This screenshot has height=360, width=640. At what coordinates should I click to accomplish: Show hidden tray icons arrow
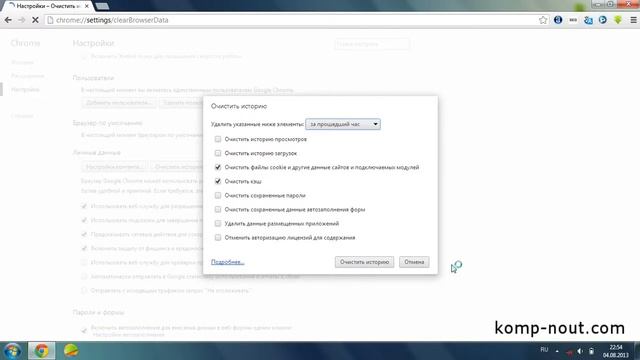click(557, 351)
